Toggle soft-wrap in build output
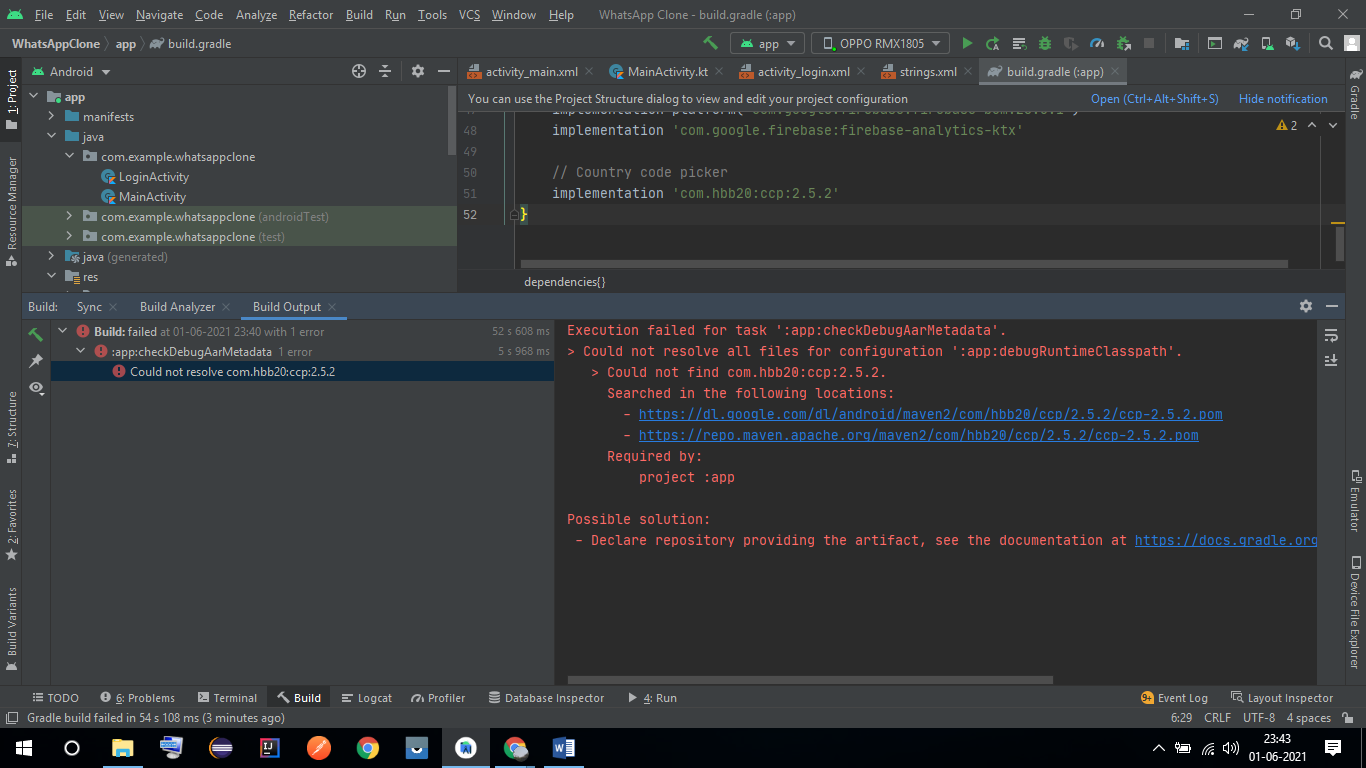This screenshot has height=768, width=1366. pos(1331,335)
